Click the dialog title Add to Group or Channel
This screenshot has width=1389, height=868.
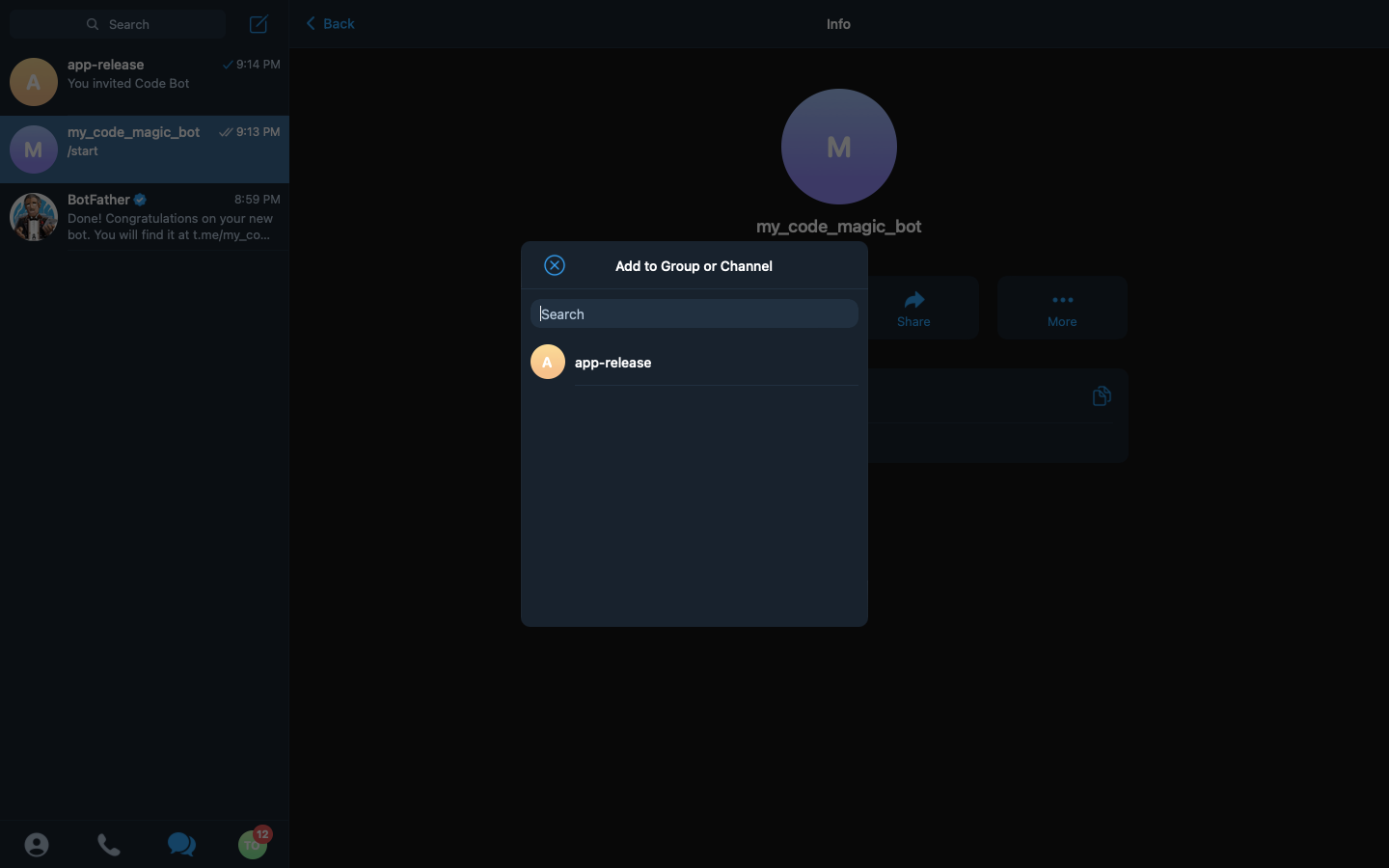click(x=694, y=266)
